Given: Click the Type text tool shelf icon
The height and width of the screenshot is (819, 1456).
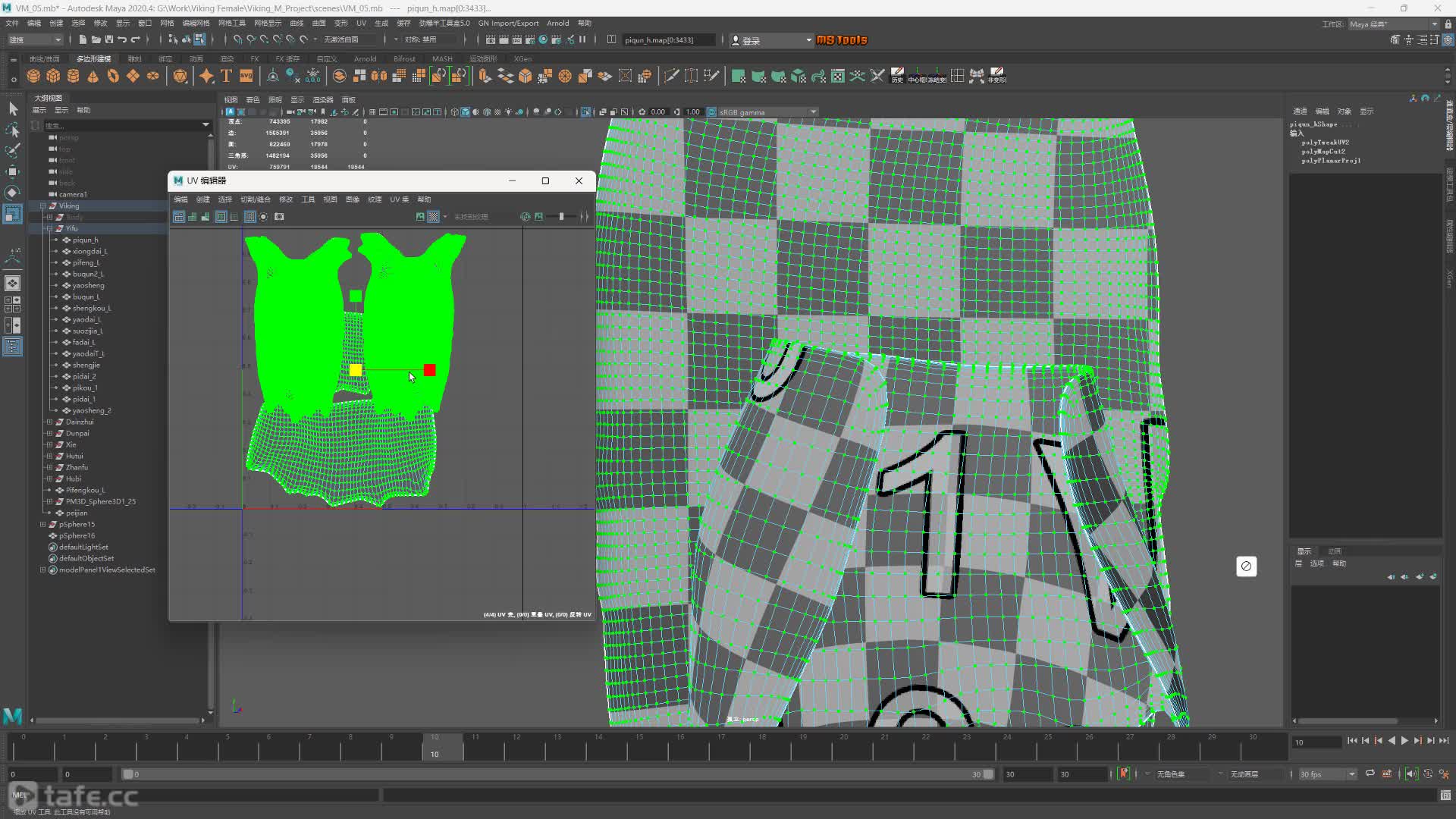Looking at the screenshot, I should [226, 76].
